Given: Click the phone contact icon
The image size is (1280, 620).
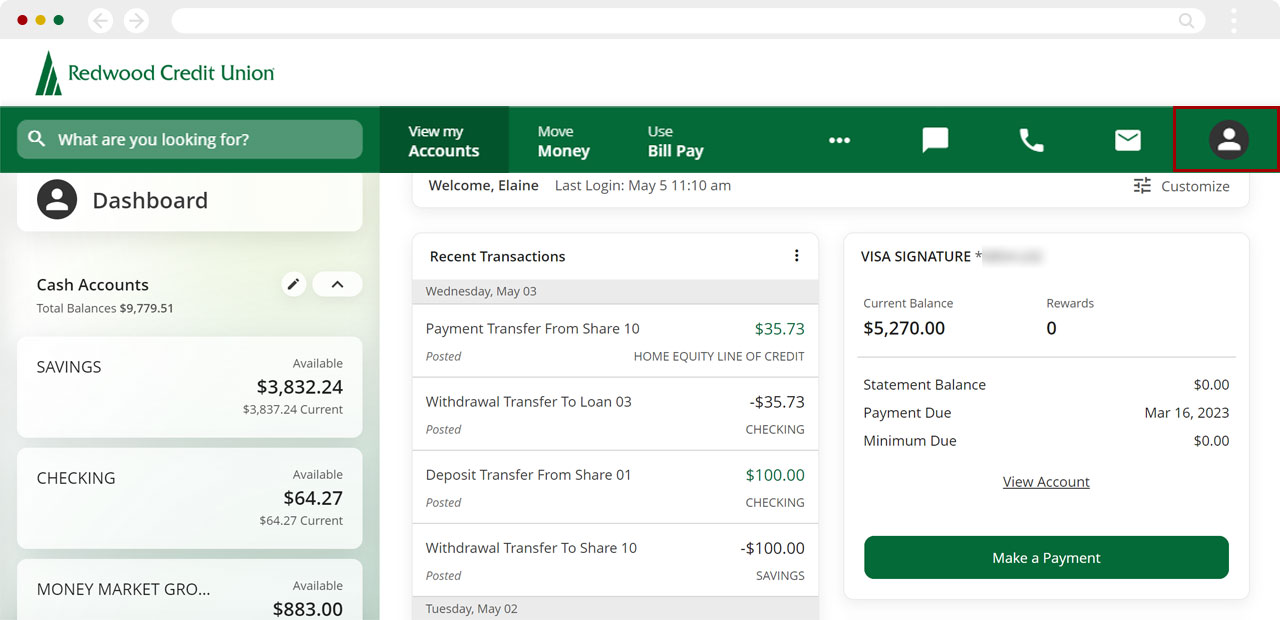Looking at the screenshot, I should pos(1031,140).
